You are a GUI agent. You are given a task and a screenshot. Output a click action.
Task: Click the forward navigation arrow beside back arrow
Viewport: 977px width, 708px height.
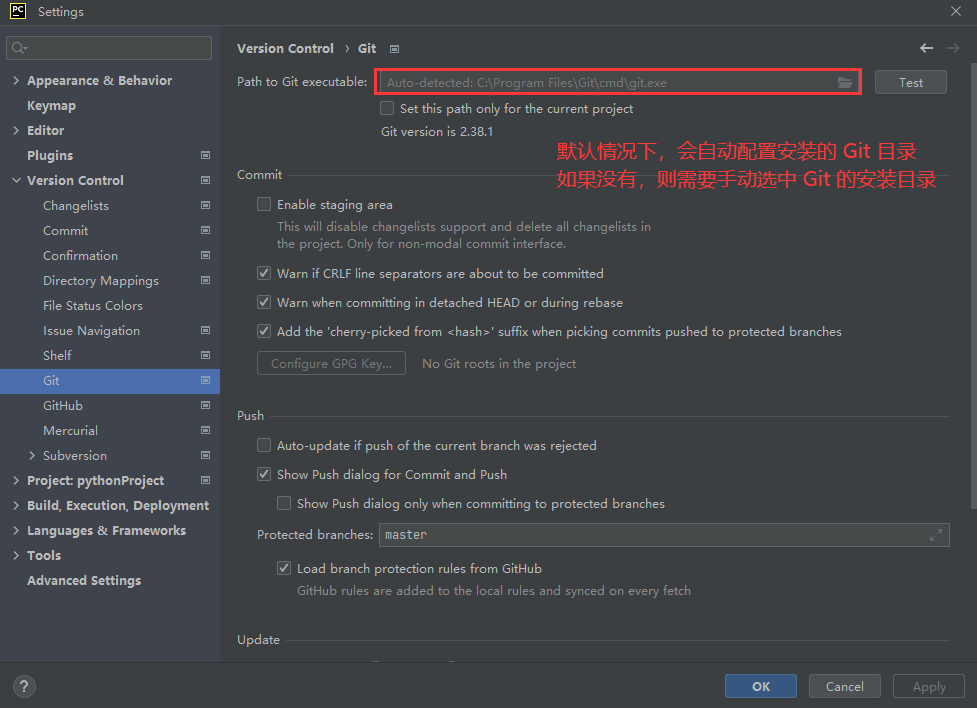(x=950, y=48)
